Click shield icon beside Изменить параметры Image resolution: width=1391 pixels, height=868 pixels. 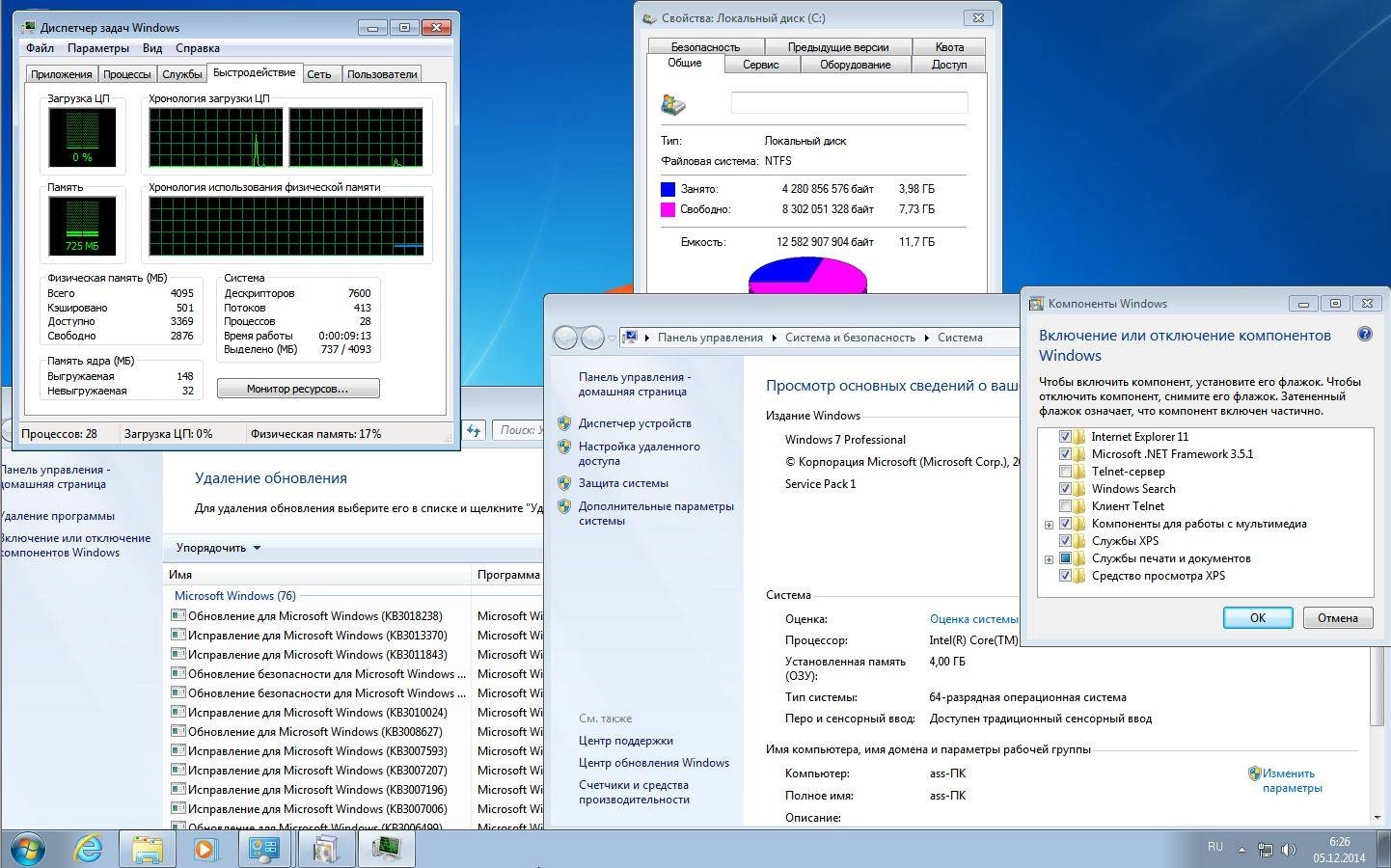tap(1254, 773)
